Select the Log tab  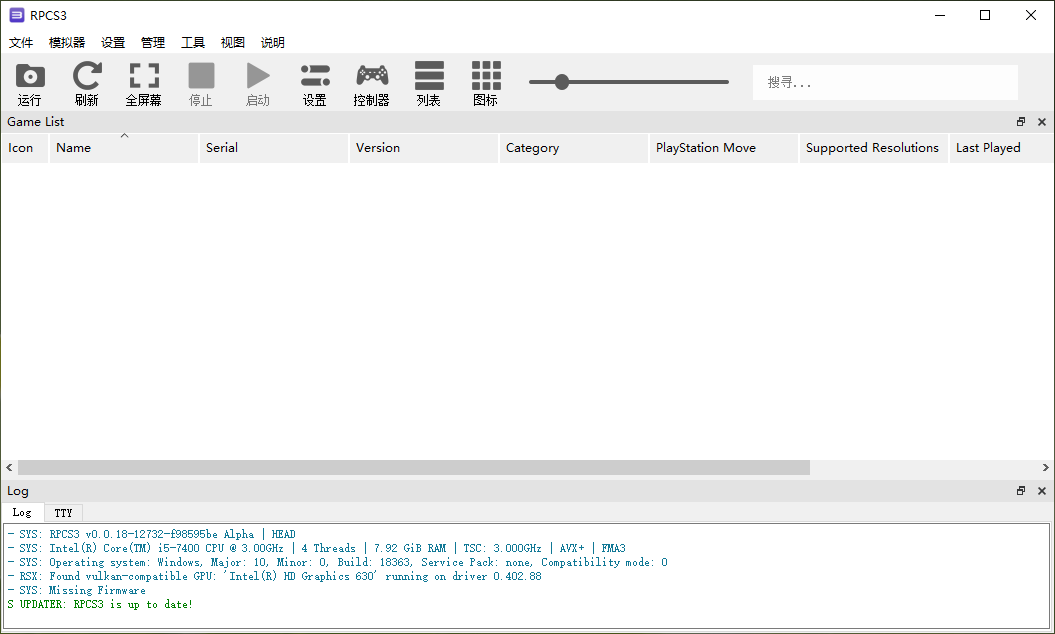[x=22, y=512]
